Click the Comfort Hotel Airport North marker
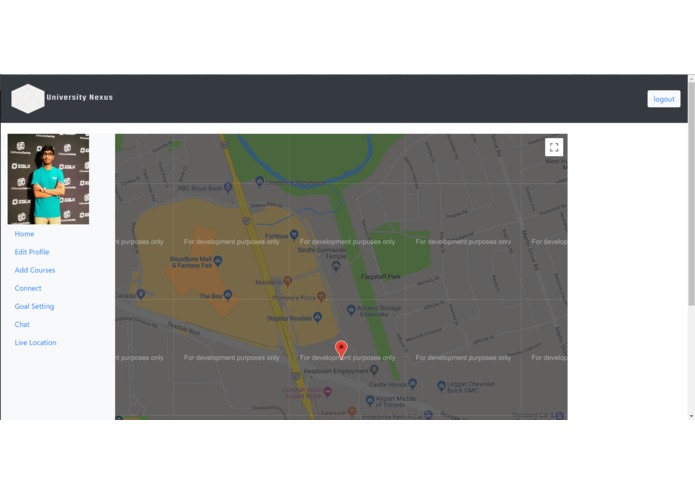 [328, 391]
